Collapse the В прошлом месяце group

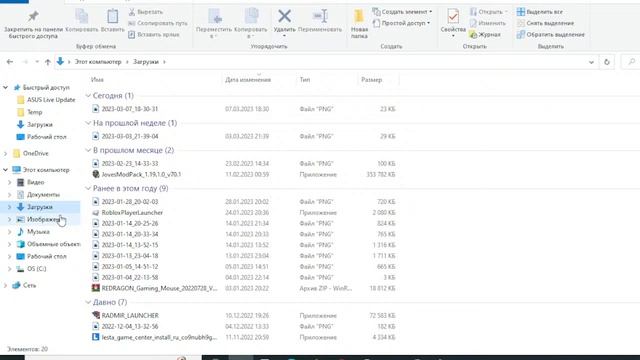(x=88, y=150)
